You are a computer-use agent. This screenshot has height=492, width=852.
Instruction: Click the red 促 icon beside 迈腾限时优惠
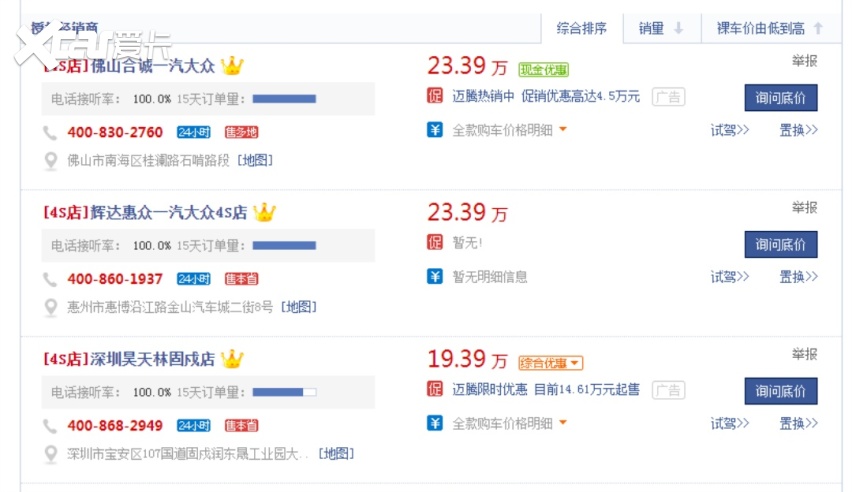click(435, 389)
